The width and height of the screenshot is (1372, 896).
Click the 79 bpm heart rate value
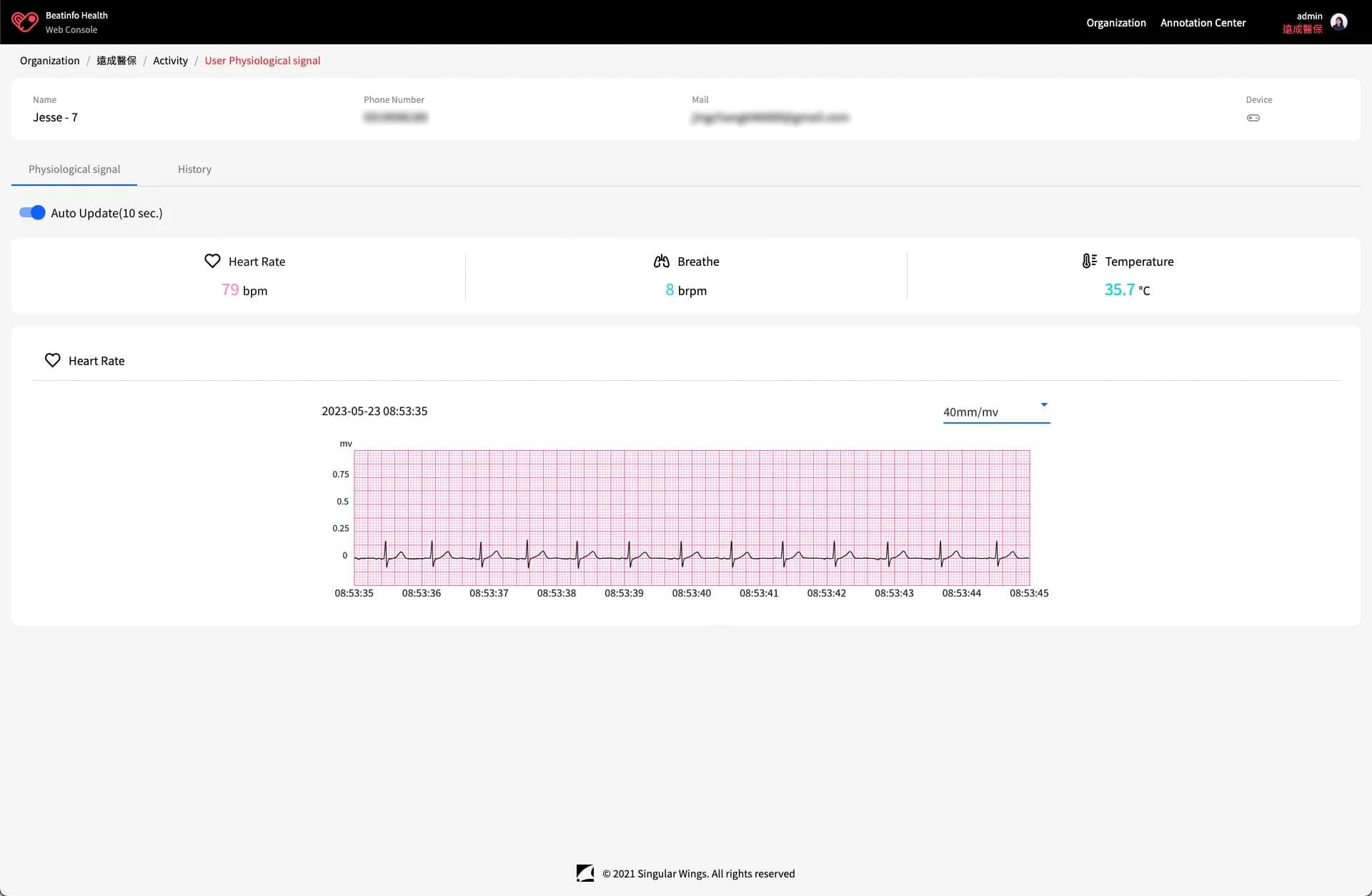[244, 290]
